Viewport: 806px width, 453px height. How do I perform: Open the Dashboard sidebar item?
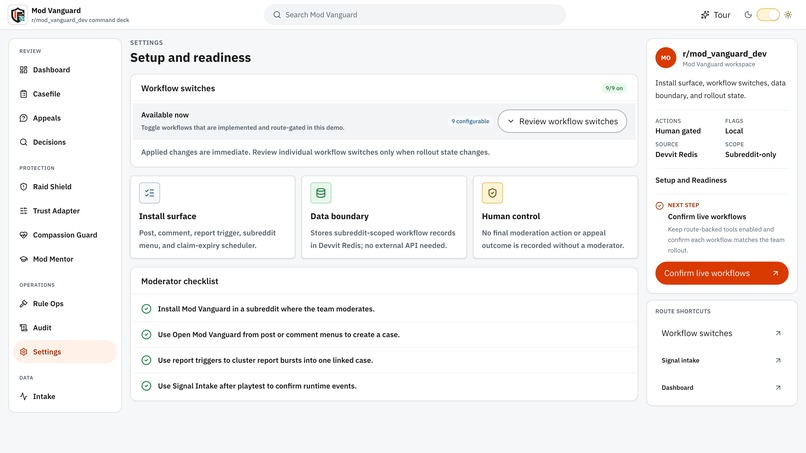click(65, 70)
